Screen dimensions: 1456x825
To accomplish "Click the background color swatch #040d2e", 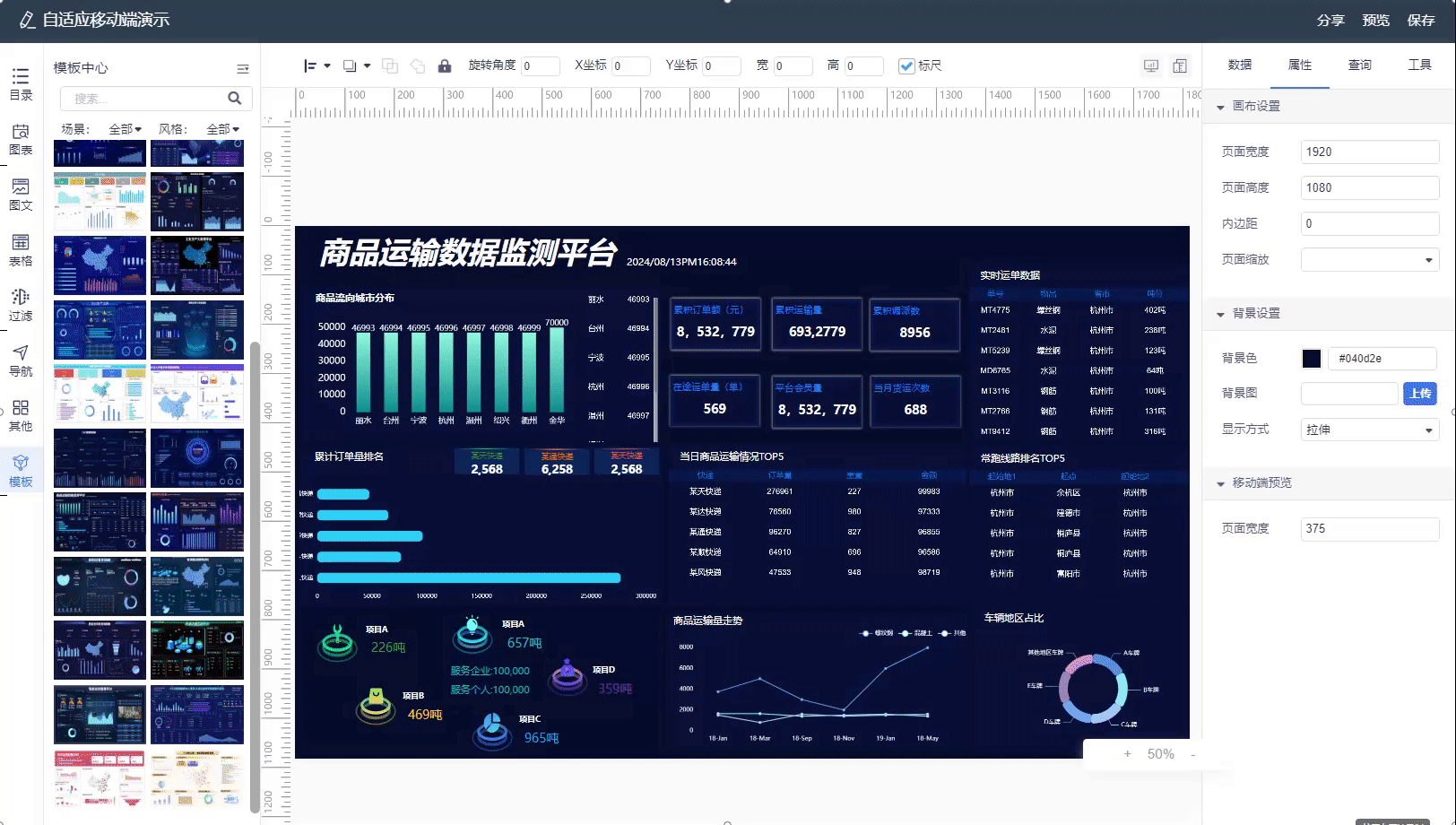I will [x=1312, y=359].
